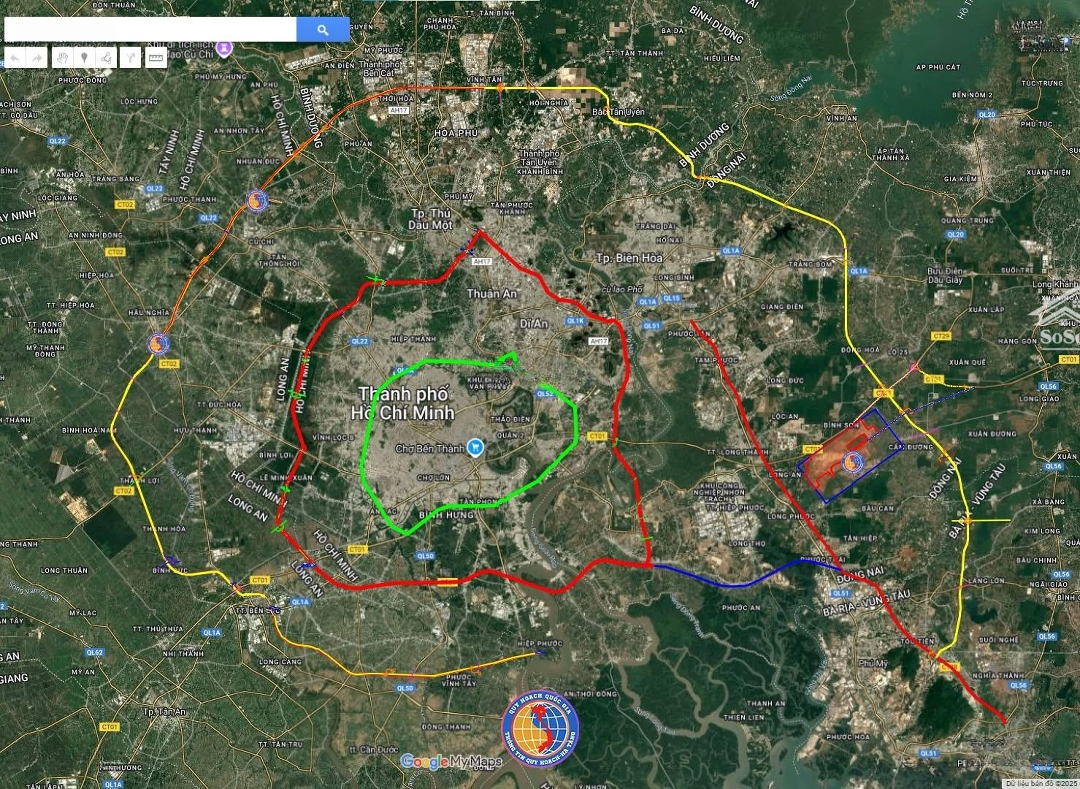Viewport: 1080px width, 789px height.
Task: Click the Thành phố Hồ Chí Minh label
Action: coord(405,403)
